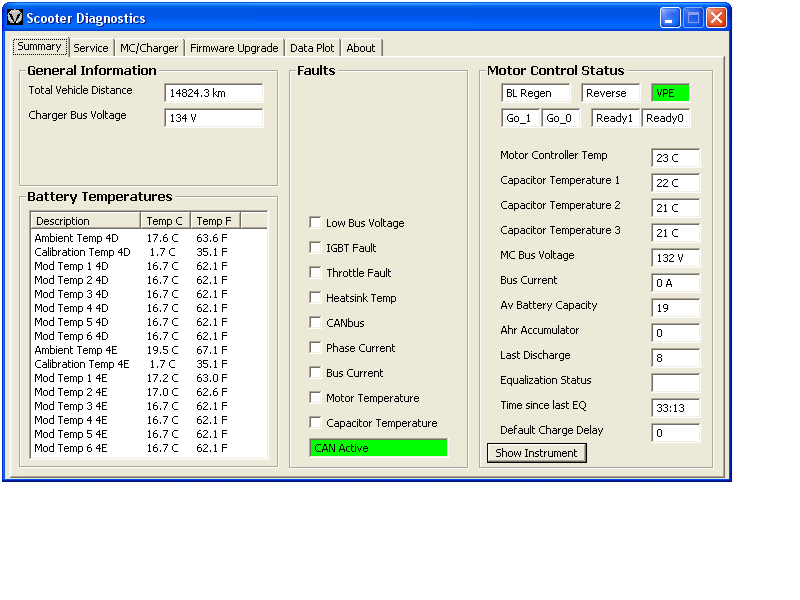Click the green CAN Active indicator
Image resolution: width=800 pixels, height=600 pixels.
pos(378,448)
